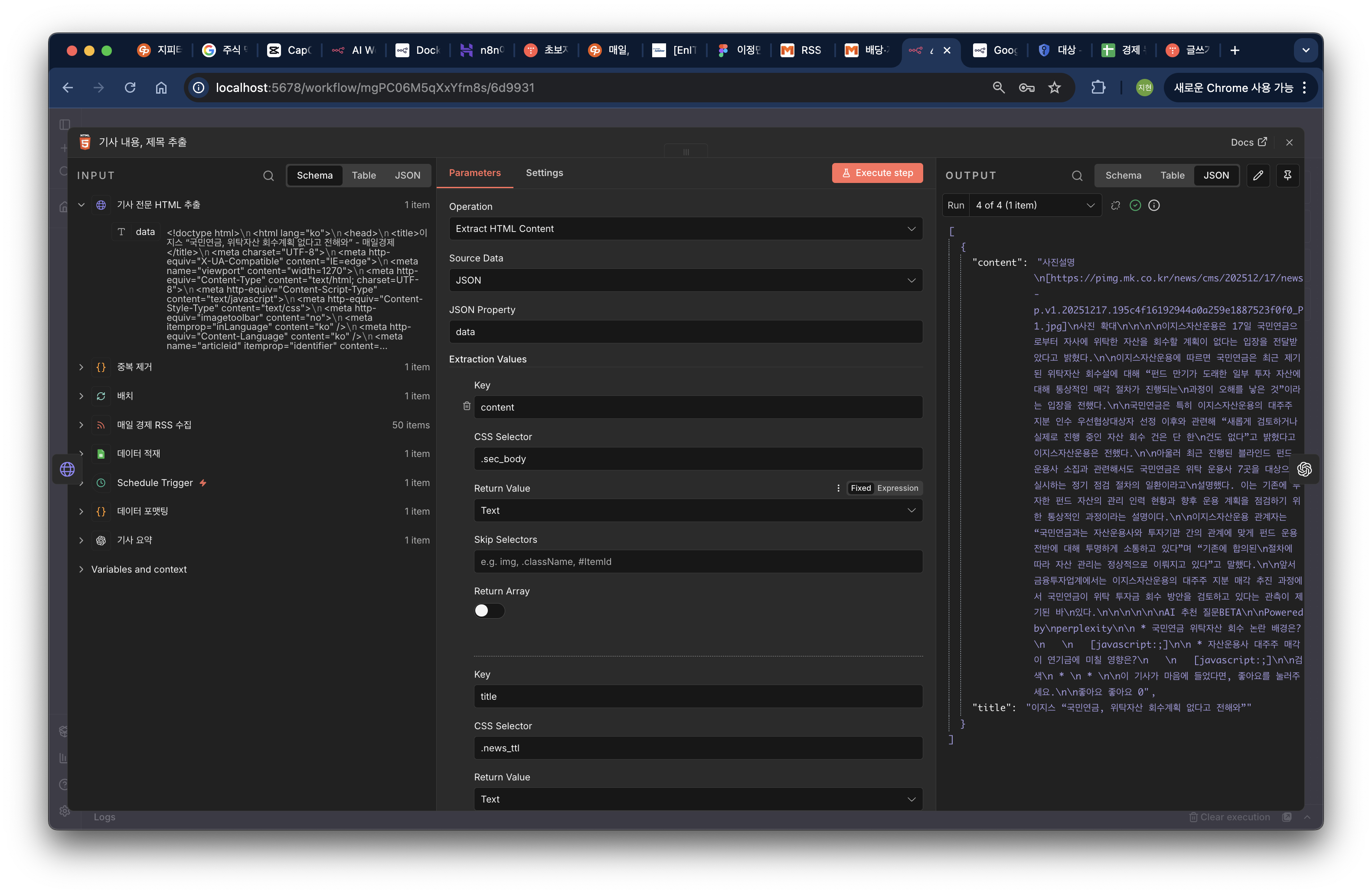
Task: Switch Return Value to Expression mode
Action: click(x=897, y=488)
